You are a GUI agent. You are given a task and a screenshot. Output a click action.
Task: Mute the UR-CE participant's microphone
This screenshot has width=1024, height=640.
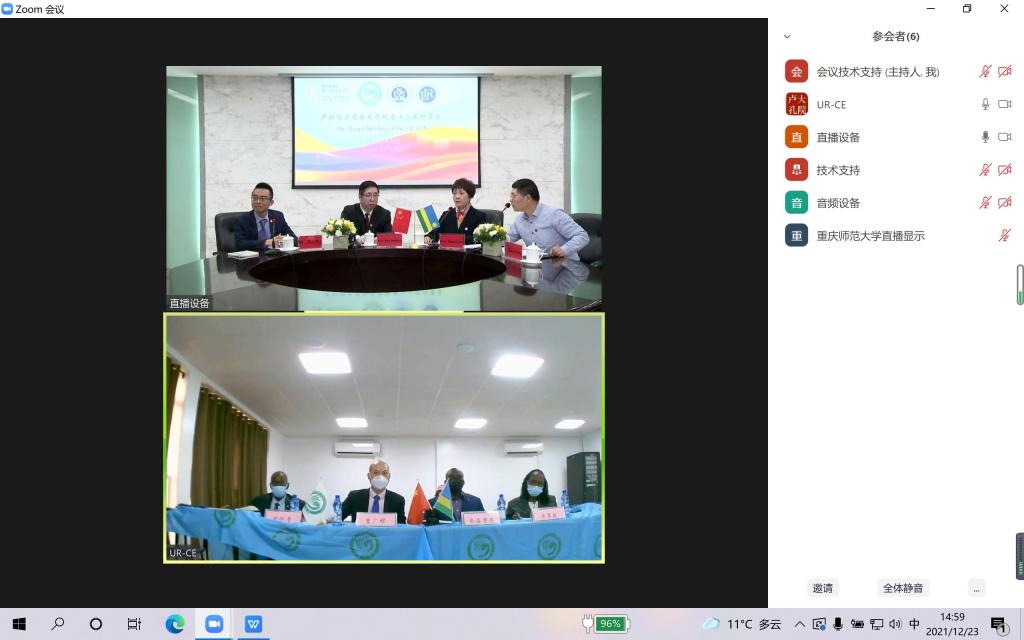[x=985, y=104]
